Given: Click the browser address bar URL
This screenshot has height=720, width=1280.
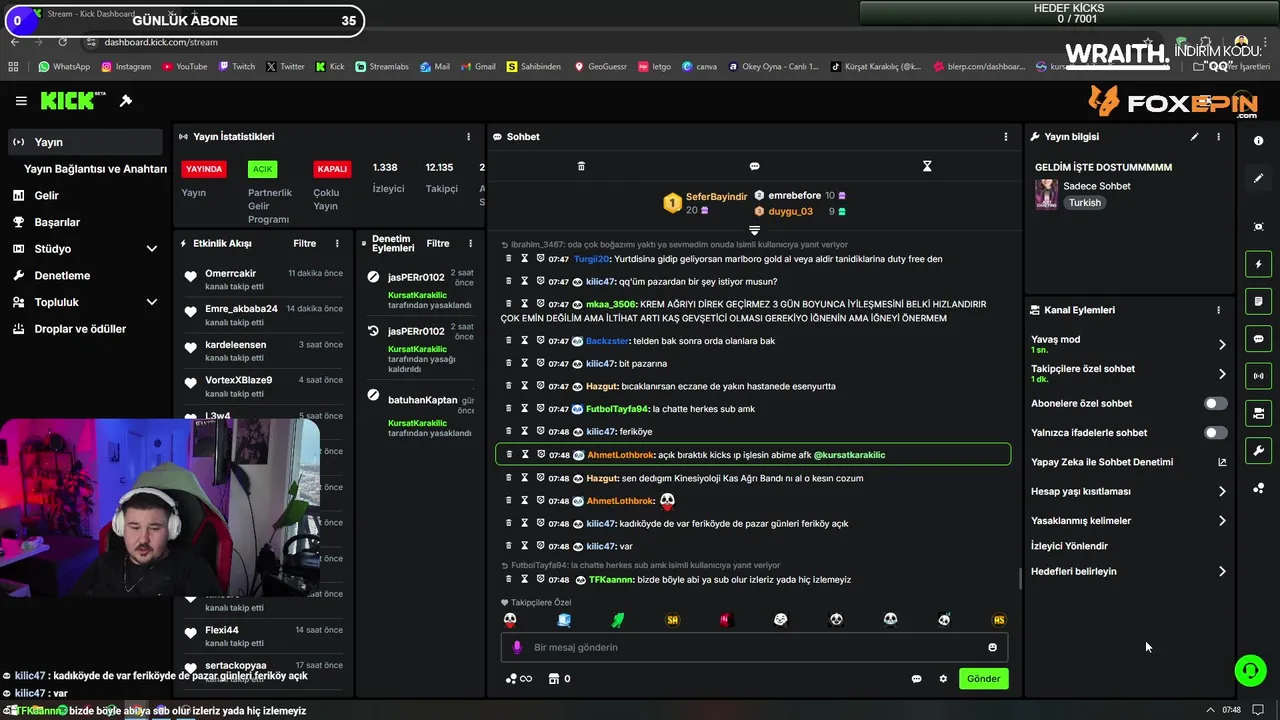Looking at the screenshot, I should pyautogui.click(x=161, y=42).
